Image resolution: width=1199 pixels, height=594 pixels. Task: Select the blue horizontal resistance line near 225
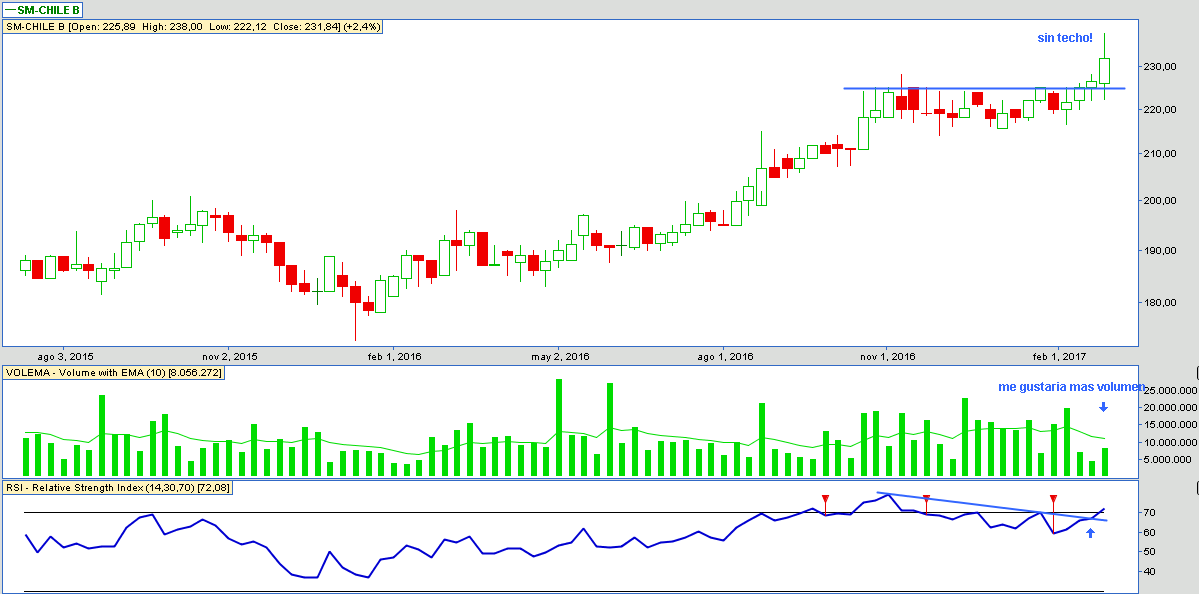point(984,89)
